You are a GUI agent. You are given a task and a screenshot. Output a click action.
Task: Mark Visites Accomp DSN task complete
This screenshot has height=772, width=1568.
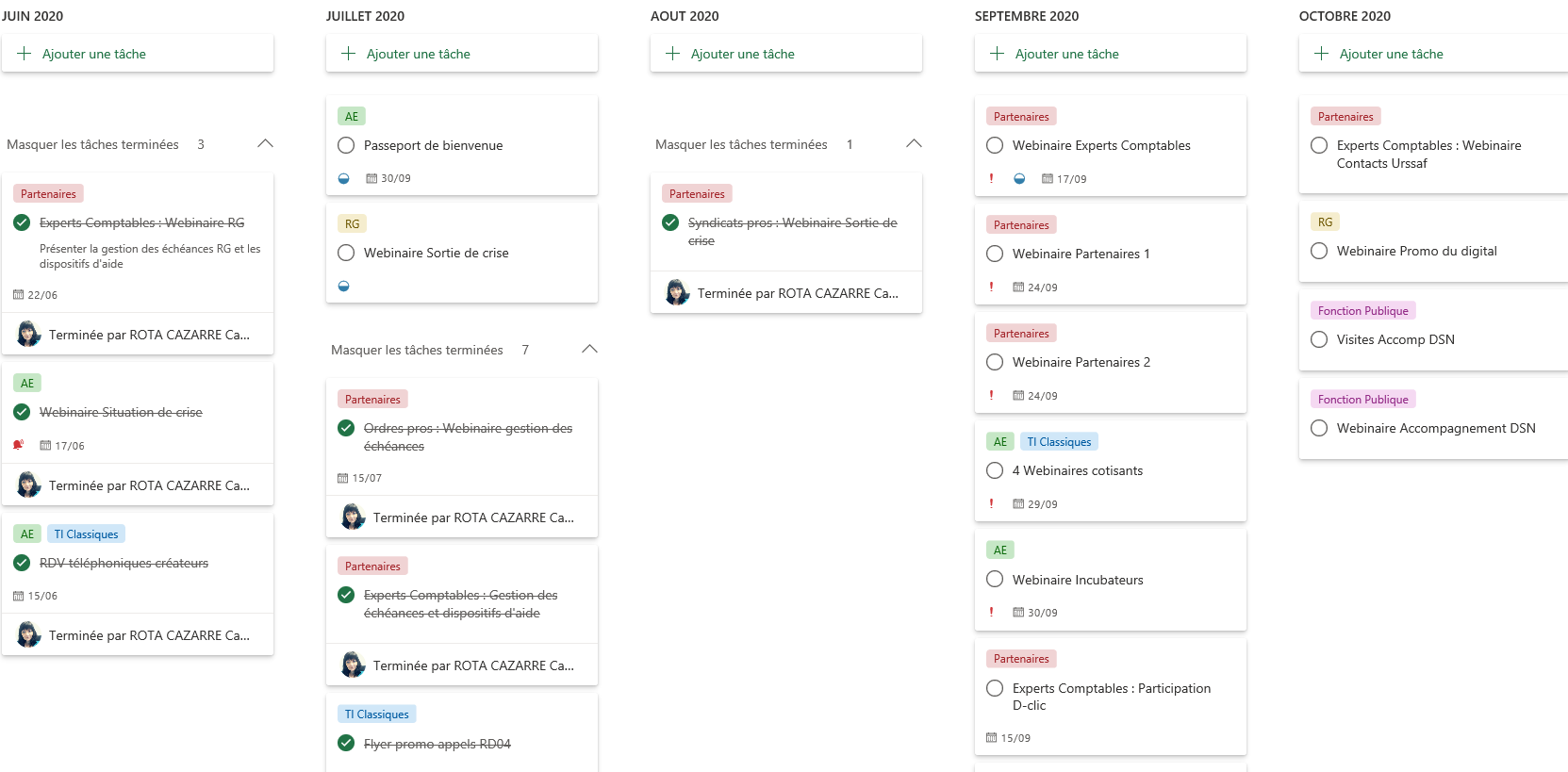pyautogui.click(x=1319, y=339)
